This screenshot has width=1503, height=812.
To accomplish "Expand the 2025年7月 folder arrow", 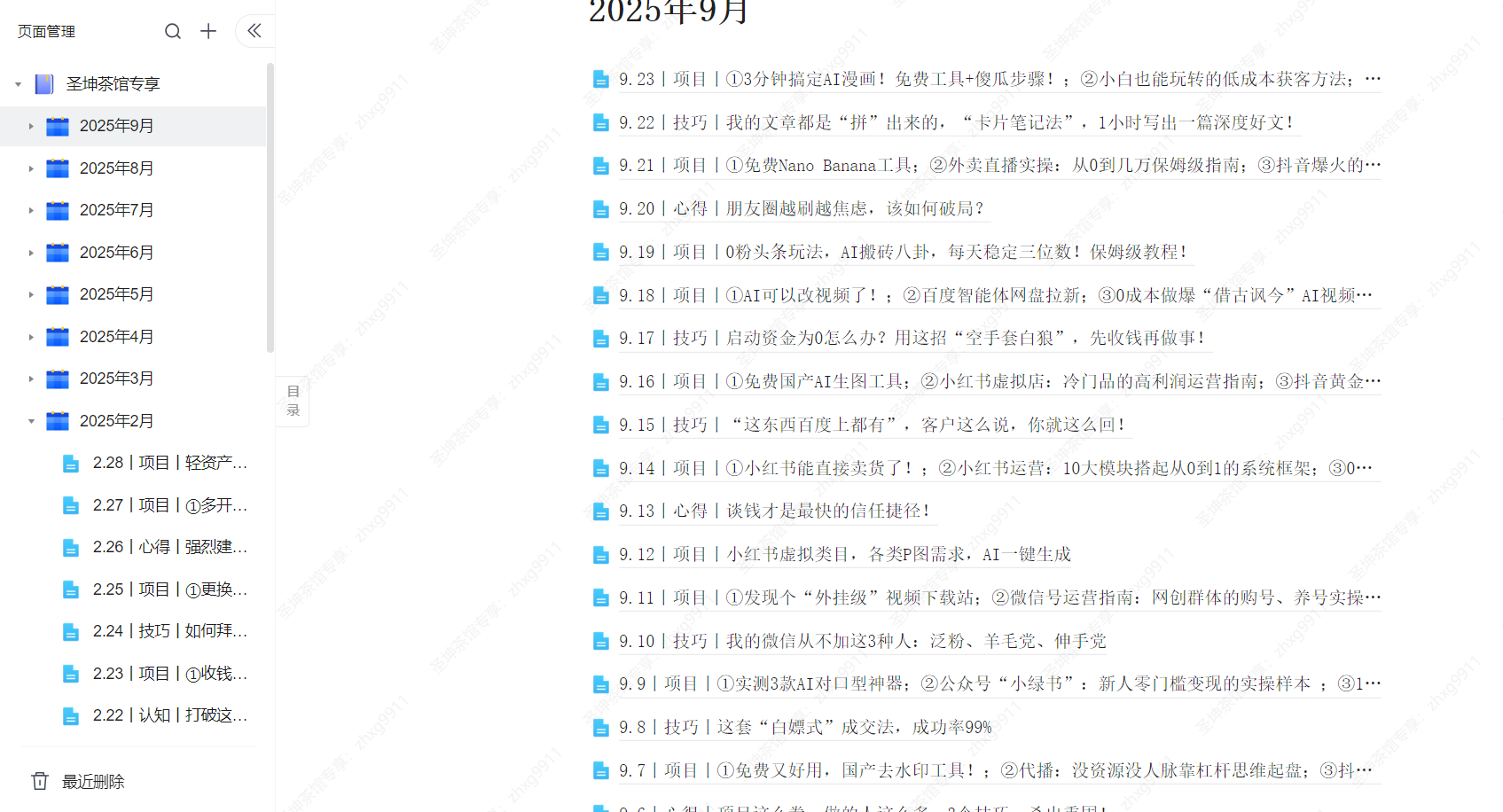I will pos(31,210).
